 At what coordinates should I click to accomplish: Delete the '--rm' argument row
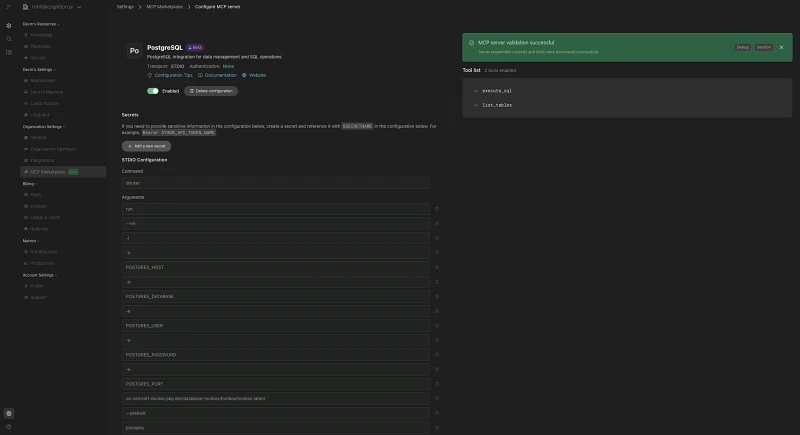pyautogui.click(x=437, y=223)
